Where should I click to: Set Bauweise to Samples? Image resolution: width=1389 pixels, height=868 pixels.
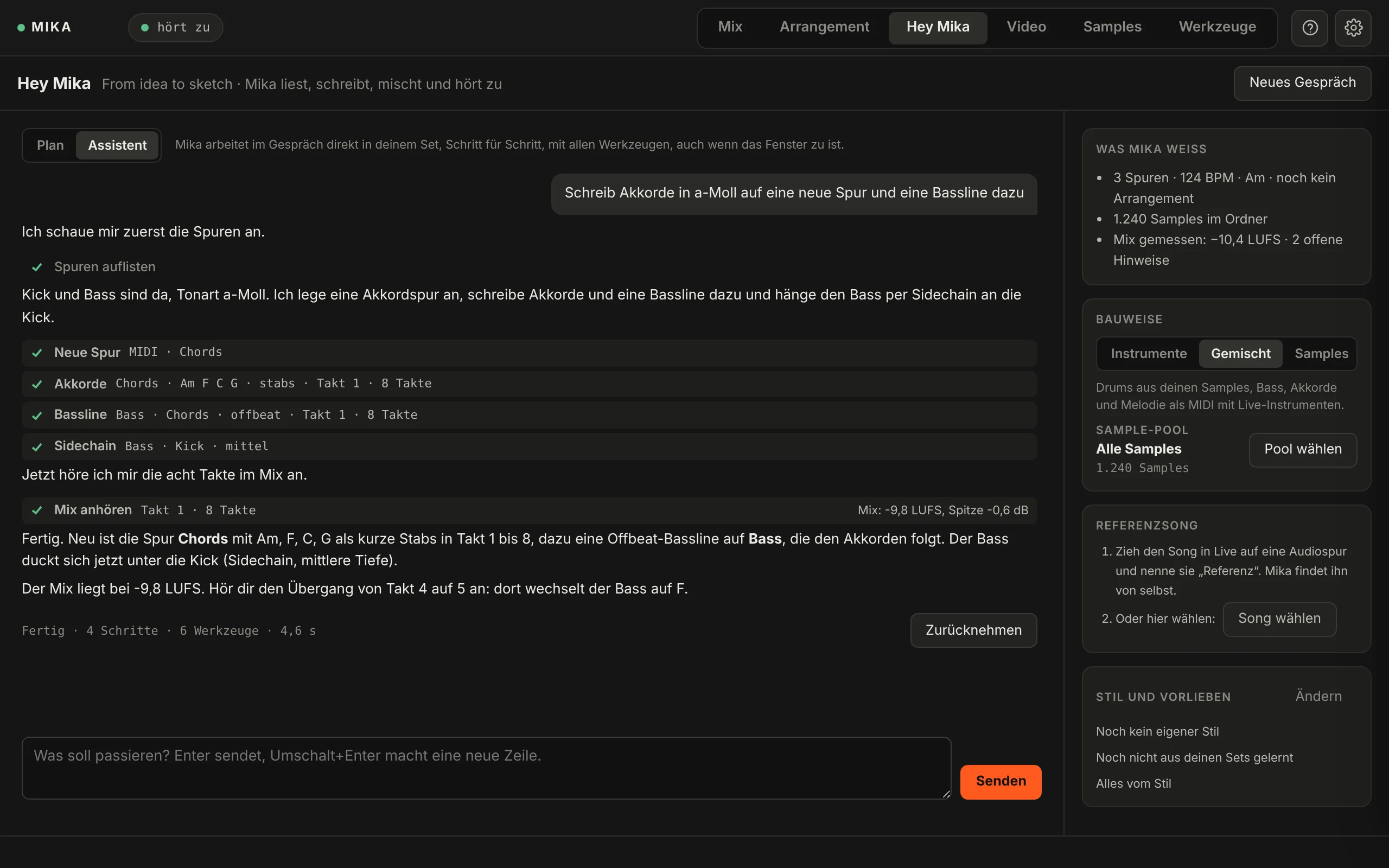tap(1321, 354)
